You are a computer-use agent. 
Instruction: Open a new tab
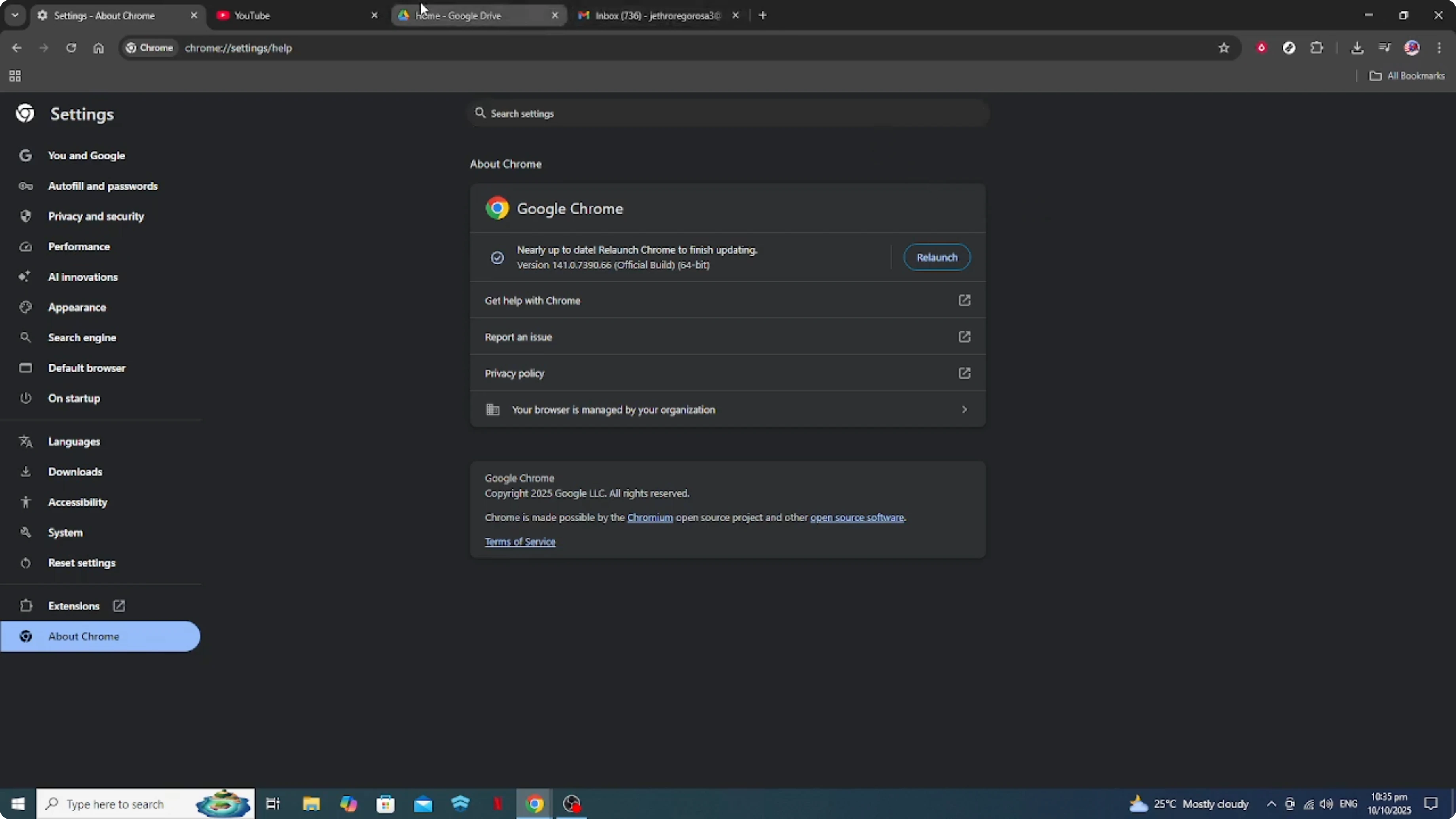point(762,15)
